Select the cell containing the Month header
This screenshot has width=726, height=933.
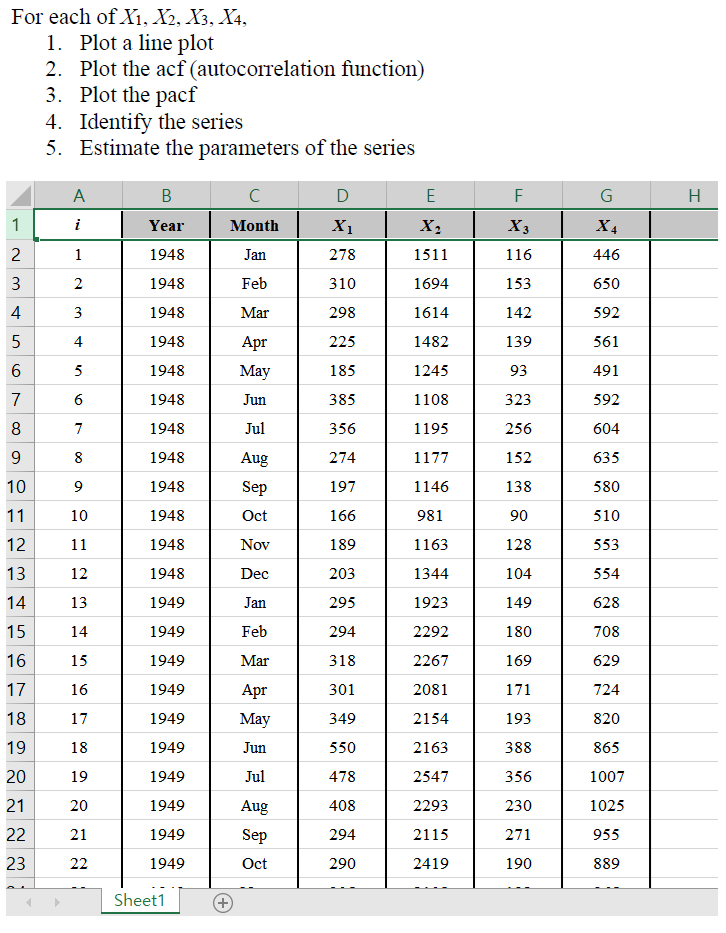[x=254, y=225]
